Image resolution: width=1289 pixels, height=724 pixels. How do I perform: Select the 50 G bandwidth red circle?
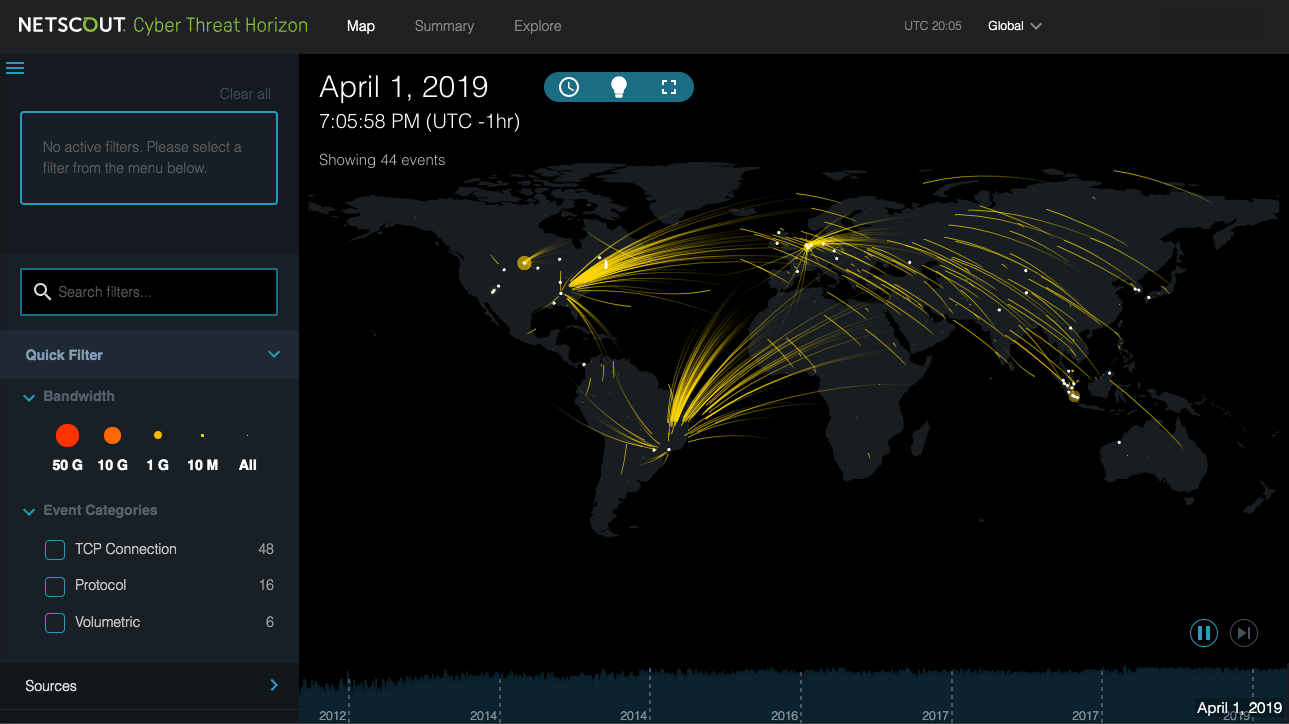coord(67,435)
